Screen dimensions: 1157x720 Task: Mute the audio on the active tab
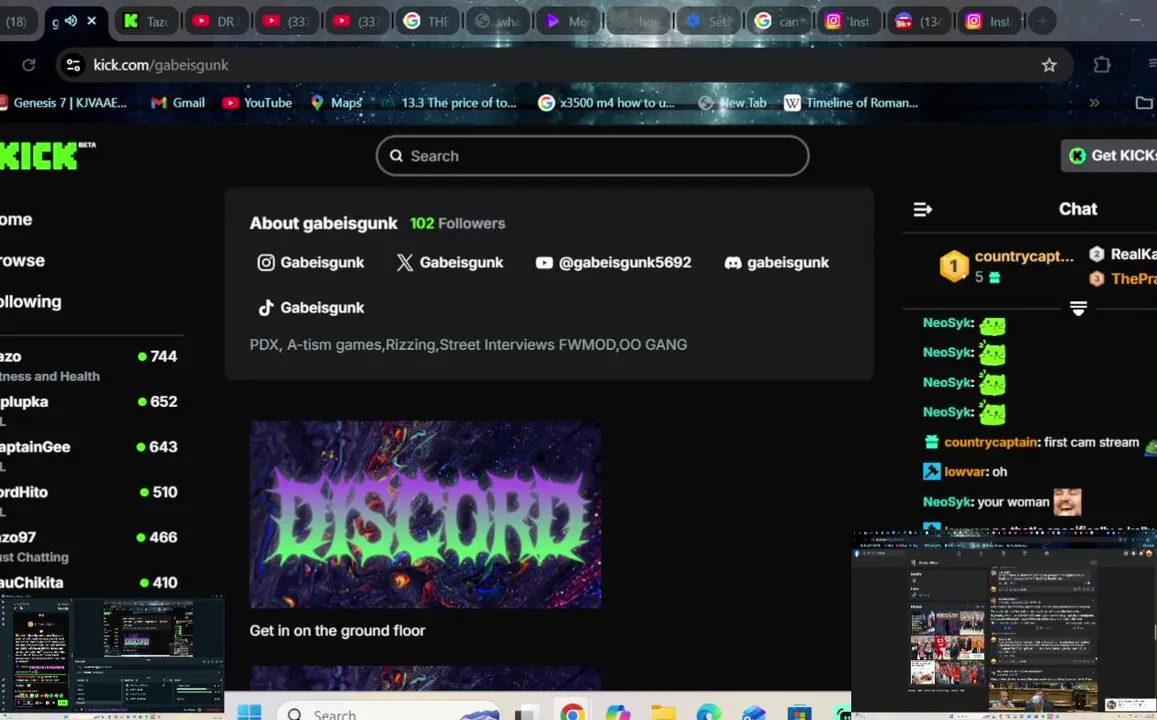click(71, 21)
